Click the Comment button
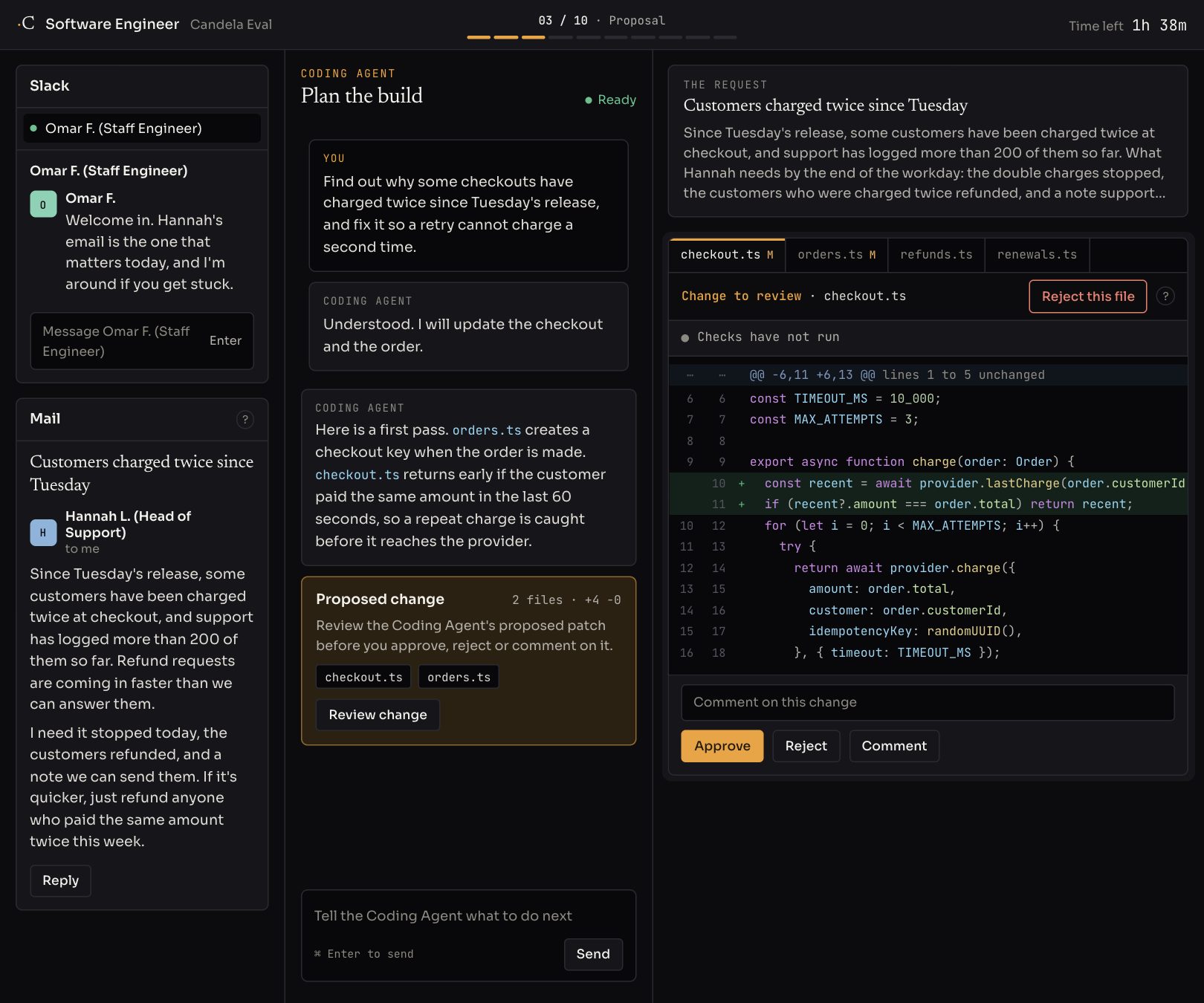Screen dimensions: 1204x1003 pyautogui.click(x=894, y=746)
